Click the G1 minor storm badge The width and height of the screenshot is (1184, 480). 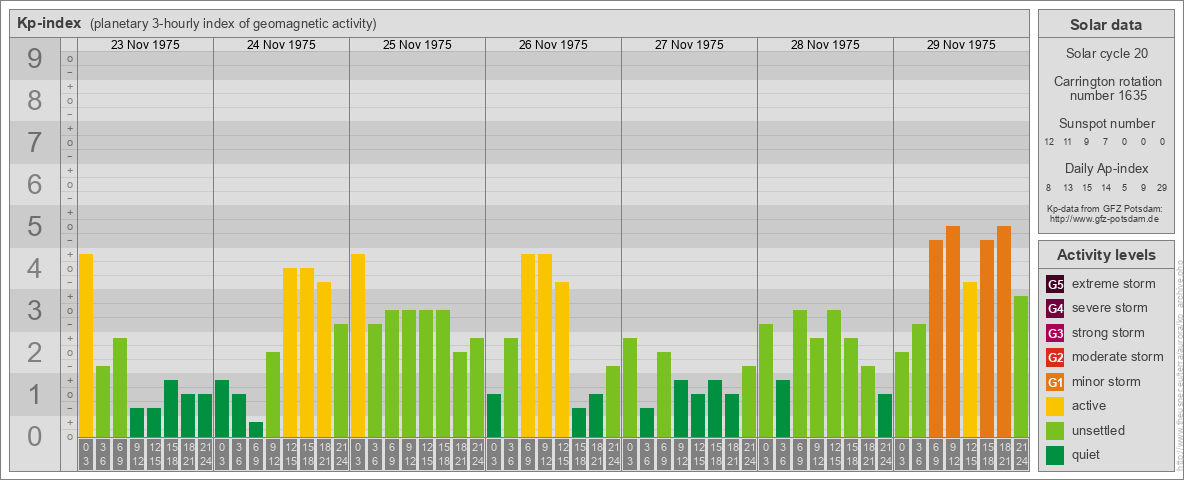[x=1055, y=382]
